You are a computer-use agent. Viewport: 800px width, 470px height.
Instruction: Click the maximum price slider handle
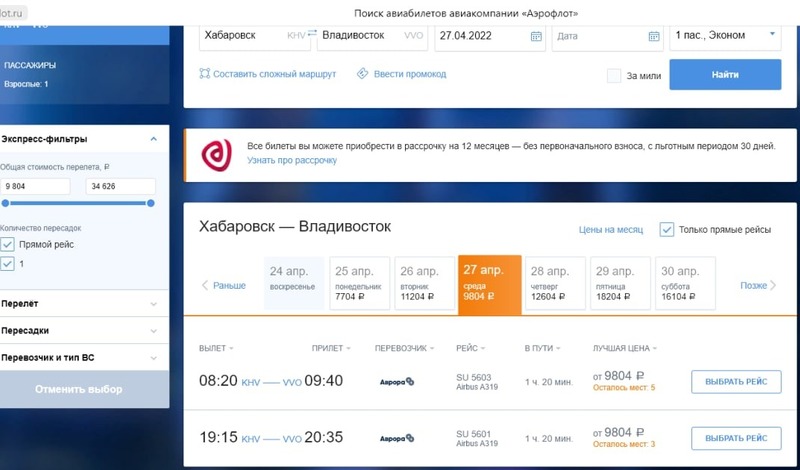[151, 203]
